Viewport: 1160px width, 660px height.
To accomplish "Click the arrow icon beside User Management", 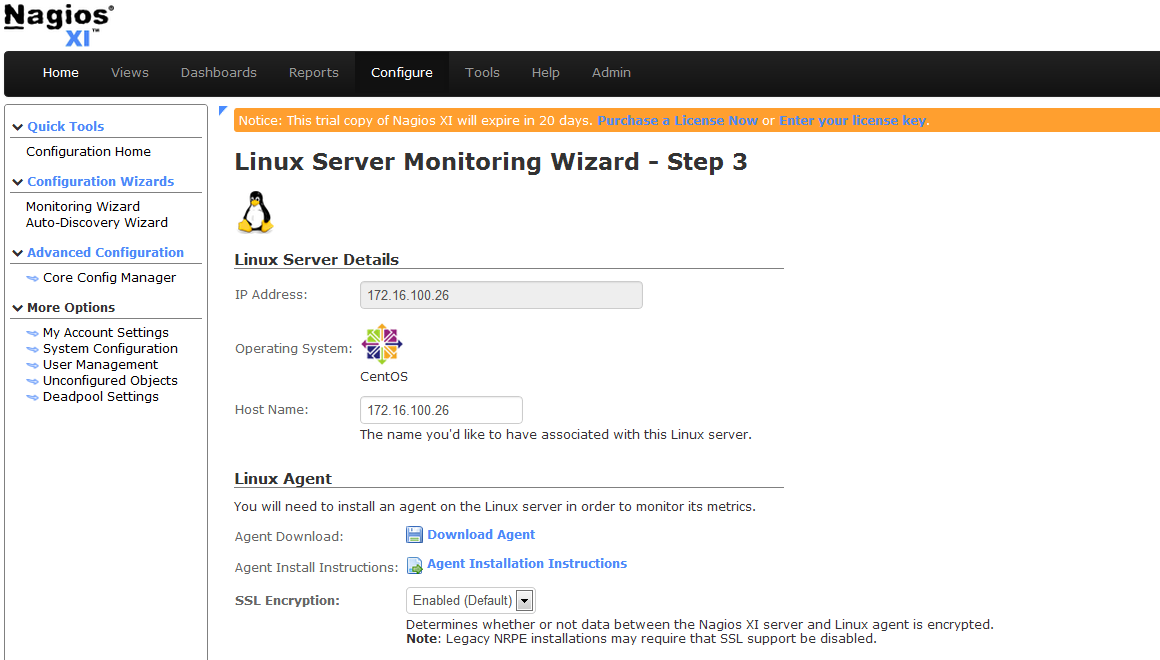I will click(x=33, y=365).
